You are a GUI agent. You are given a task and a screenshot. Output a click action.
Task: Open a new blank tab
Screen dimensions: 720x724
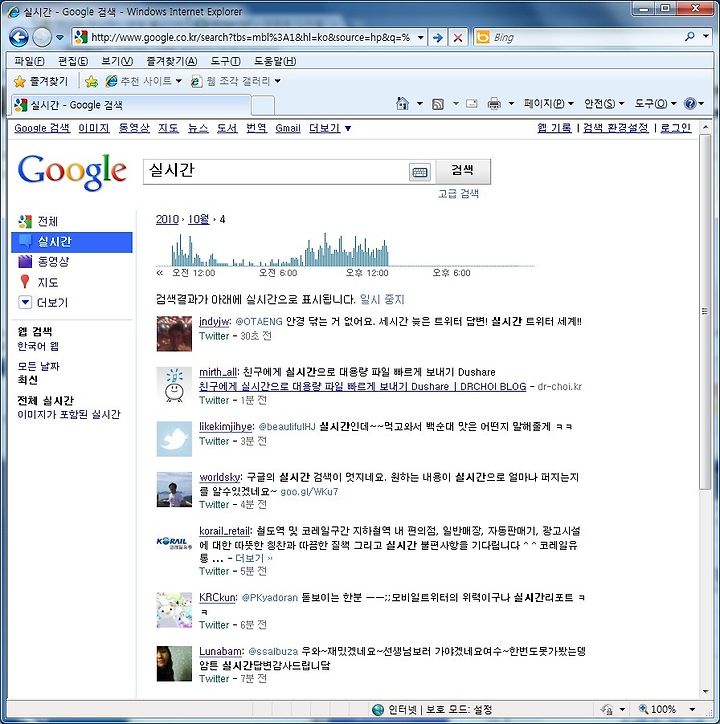pos(263,106)
